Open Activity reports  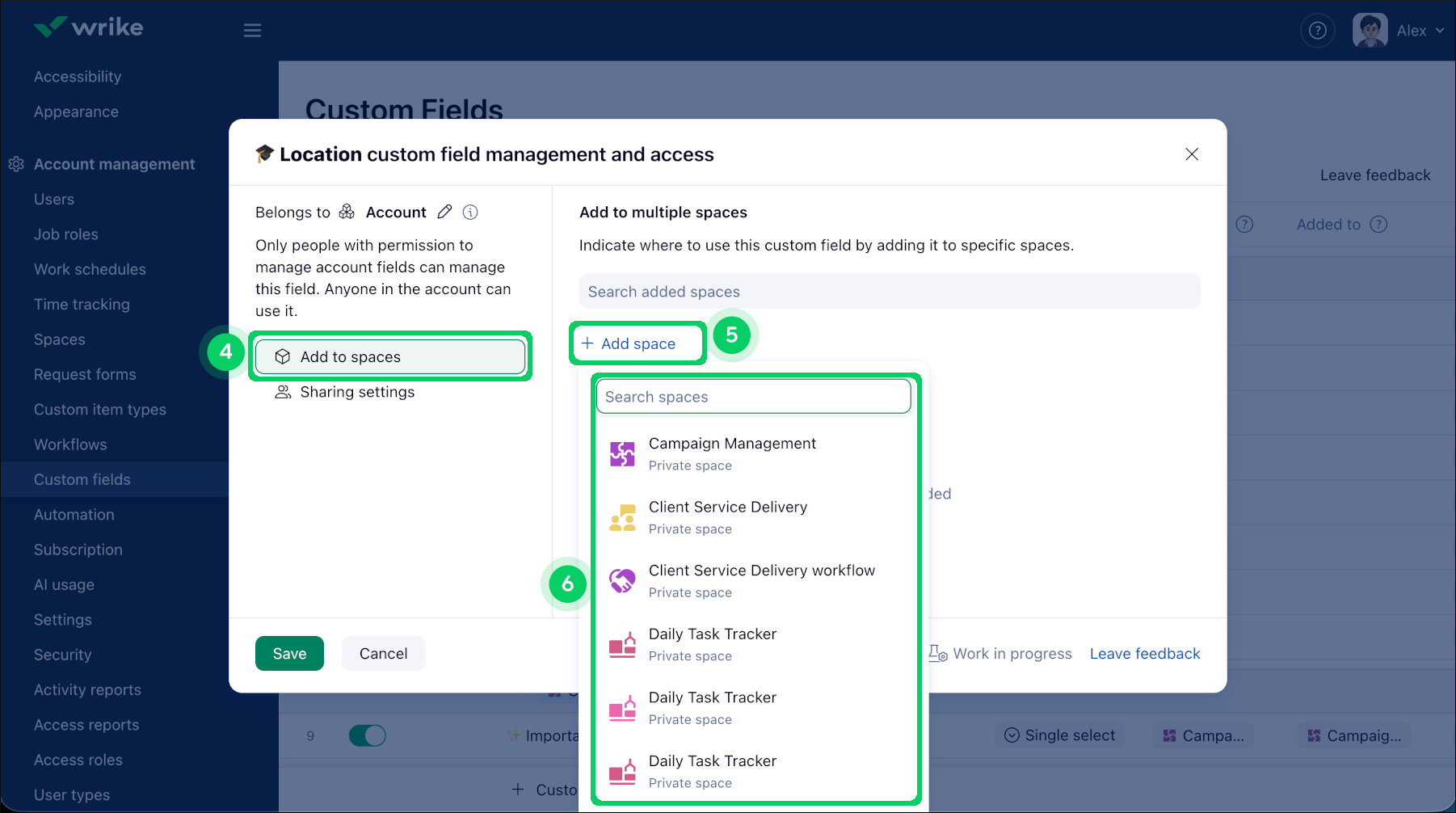87,690
